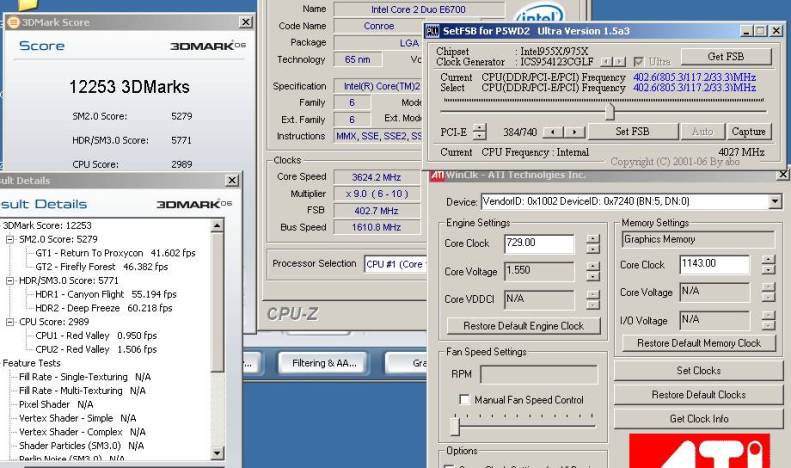Decrease Memory Core Clock with down arrow
This screenshot has width=791, height=468.
(768, 269)
